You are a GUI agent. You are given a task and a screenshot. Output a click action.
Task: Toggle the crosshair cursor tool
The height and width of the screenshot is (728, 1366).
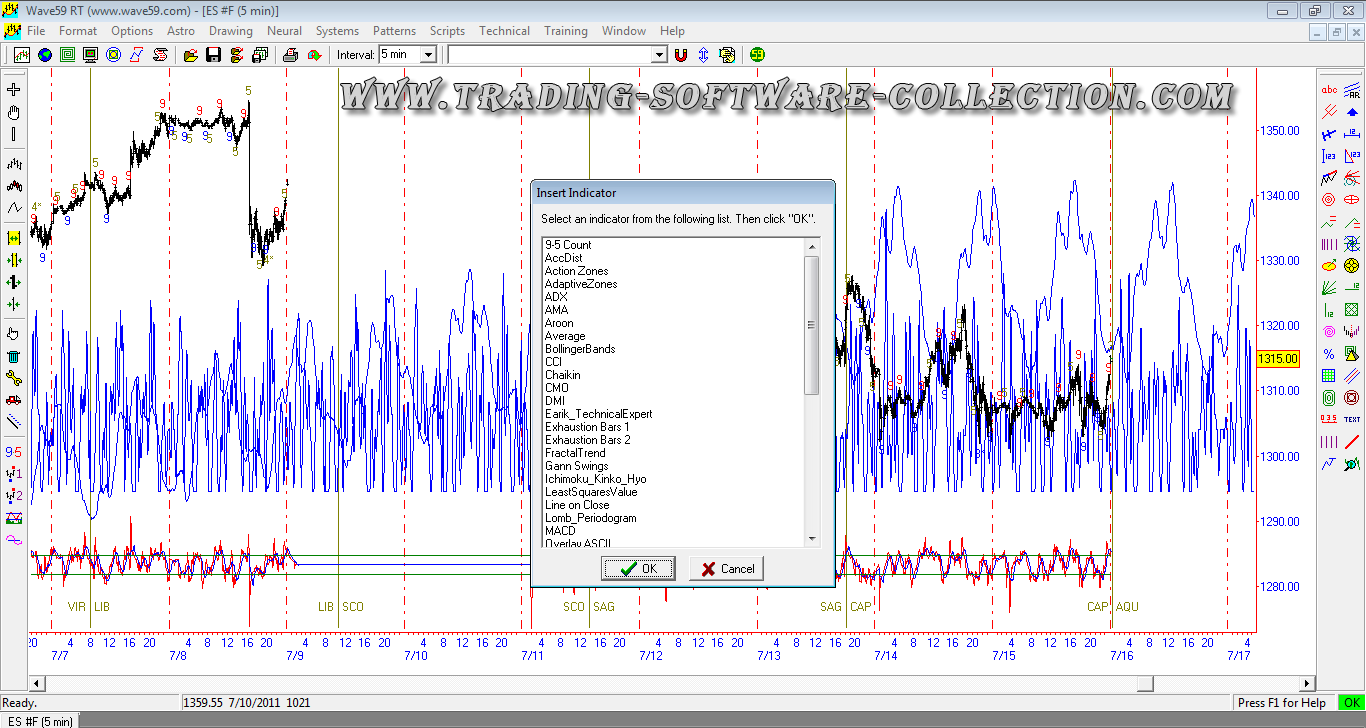click(14, 90)
